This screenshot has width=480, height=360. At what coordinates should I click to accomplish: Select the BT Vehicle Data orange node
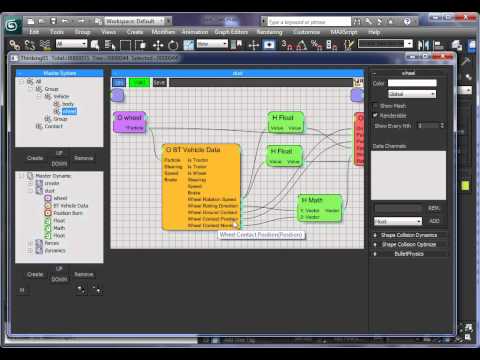(x=201, y=187)
